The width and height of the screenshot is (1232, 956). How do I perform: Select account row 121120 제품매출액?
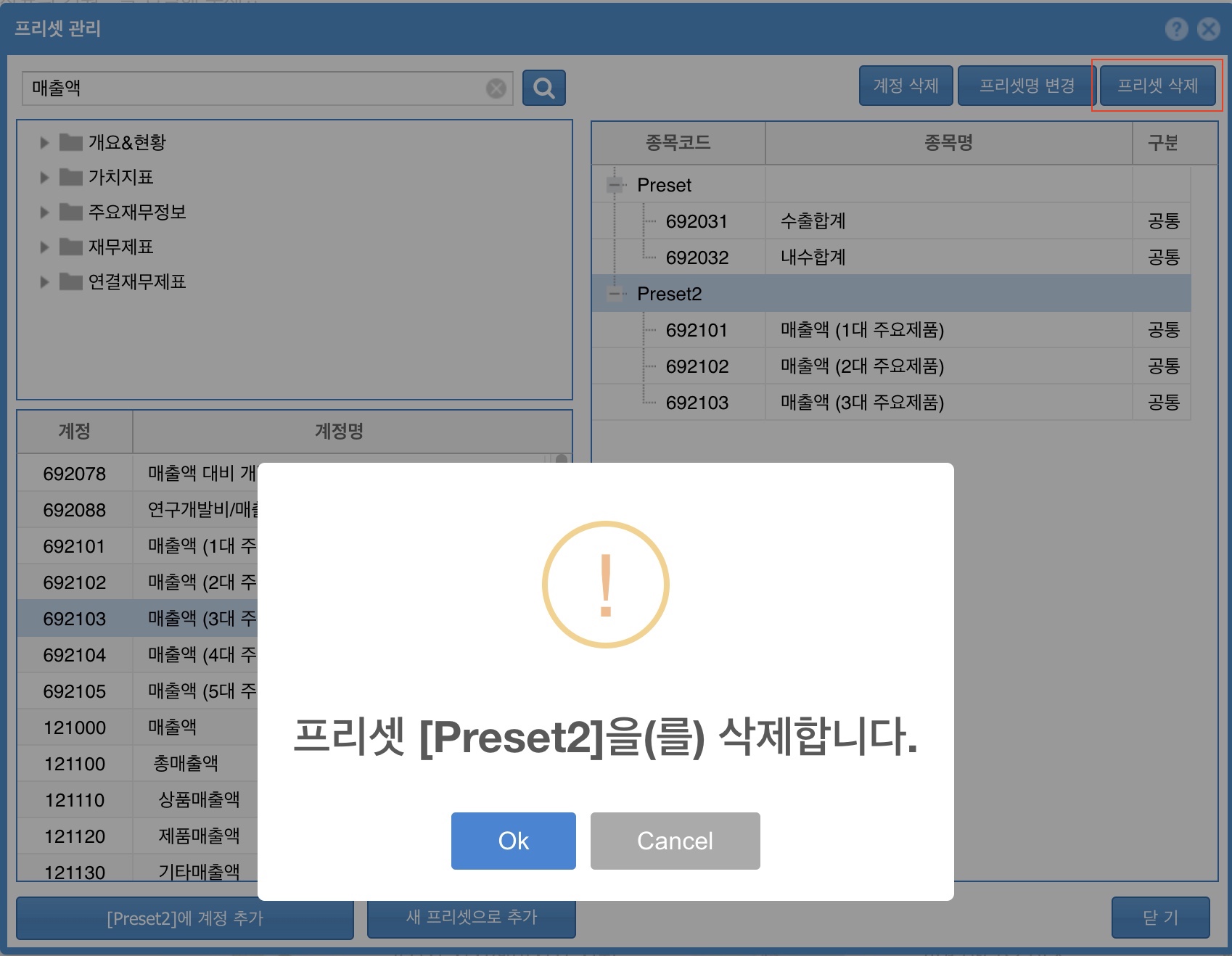pos(138,836)
